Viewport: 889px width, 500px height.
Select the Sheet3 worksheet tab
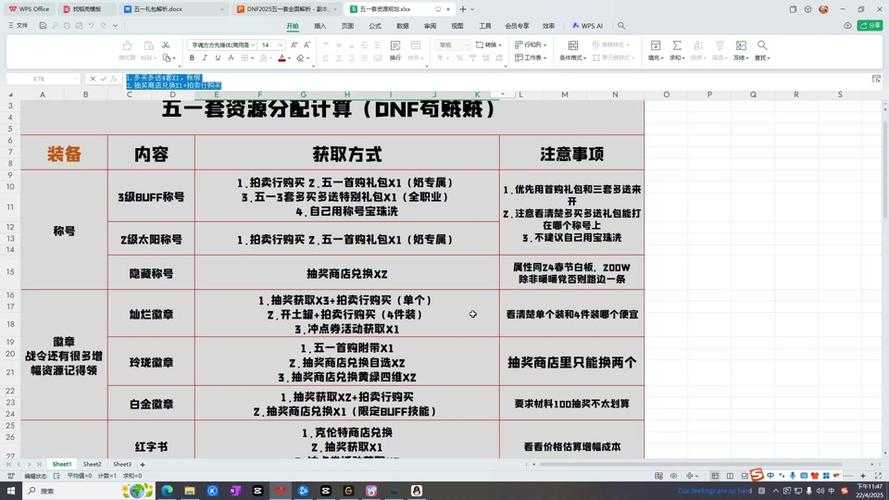click(122, 464)
